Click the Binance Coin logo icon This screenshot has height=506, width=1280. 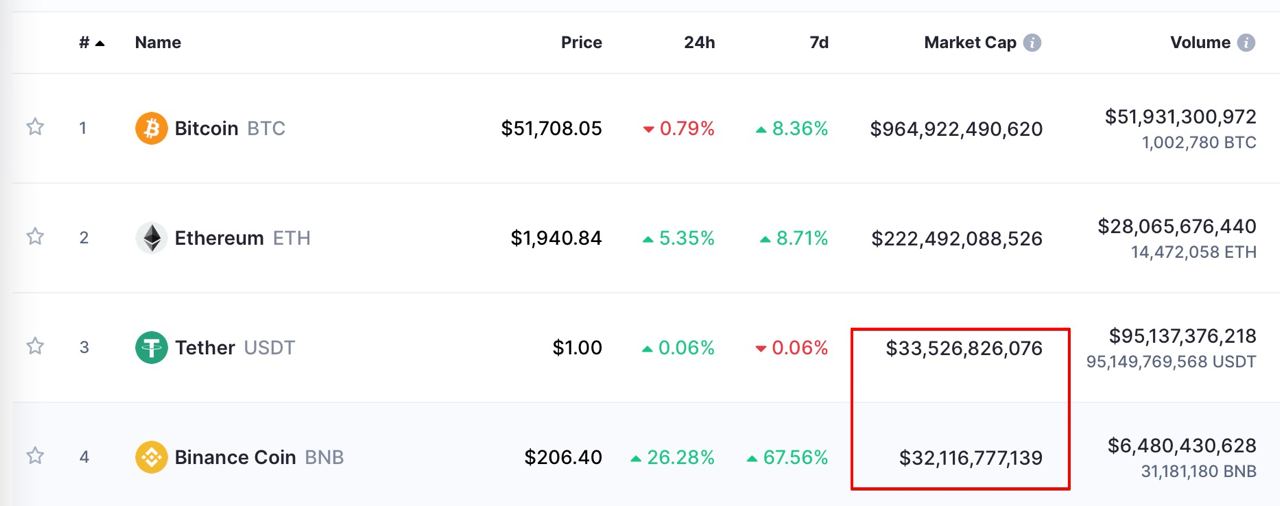click(x=151, y=457)
